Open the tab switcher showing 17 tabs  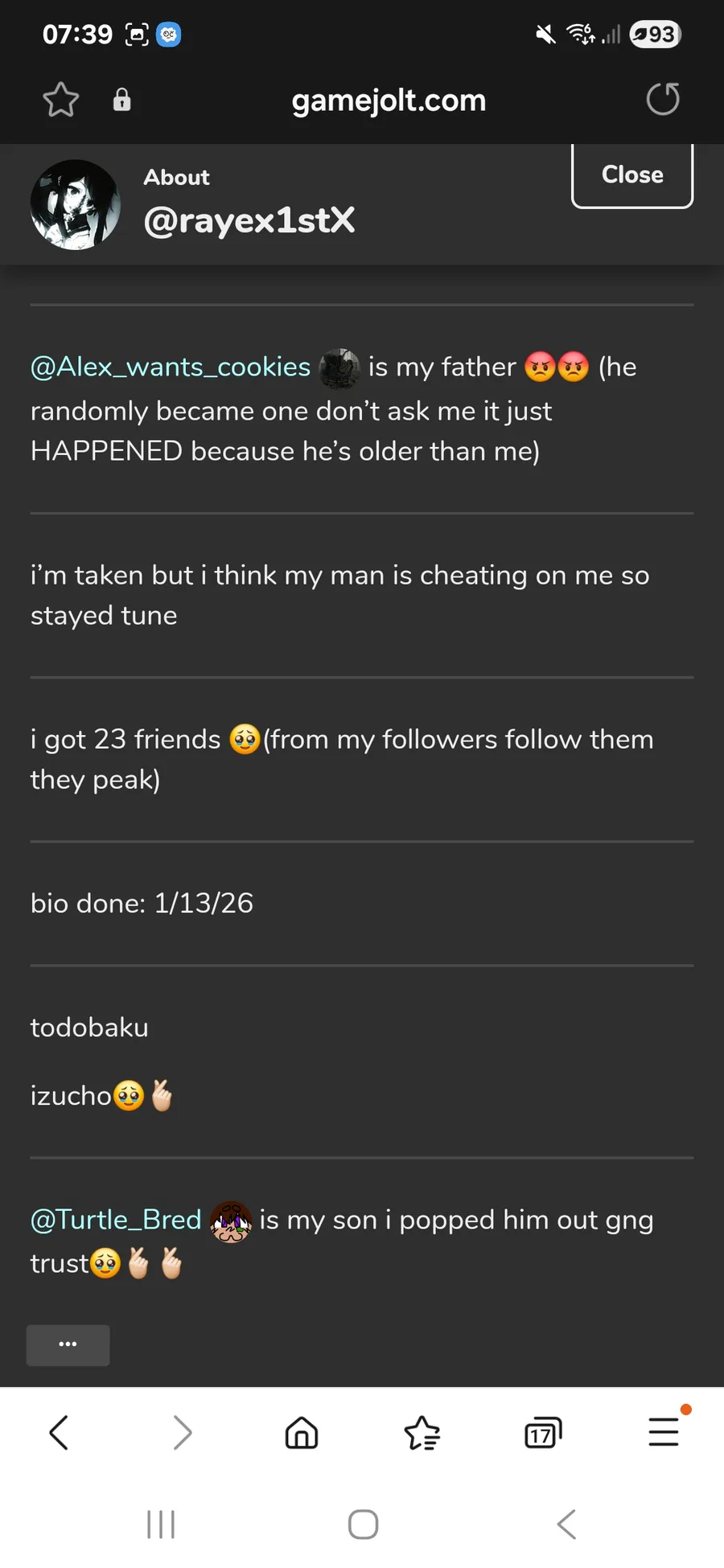point(543,1432)
